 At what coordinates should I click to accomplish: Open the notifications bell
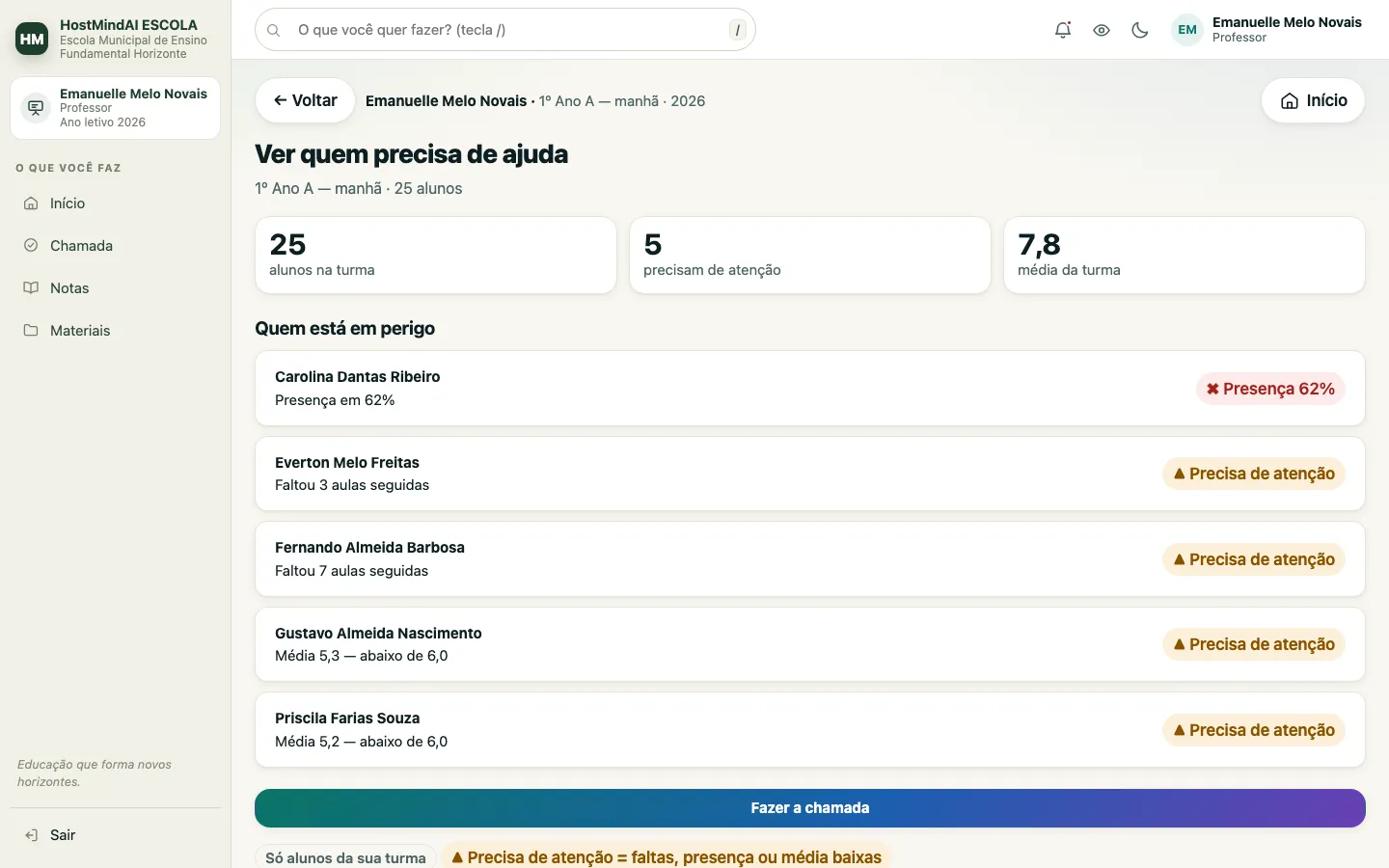pos(1063,30)
